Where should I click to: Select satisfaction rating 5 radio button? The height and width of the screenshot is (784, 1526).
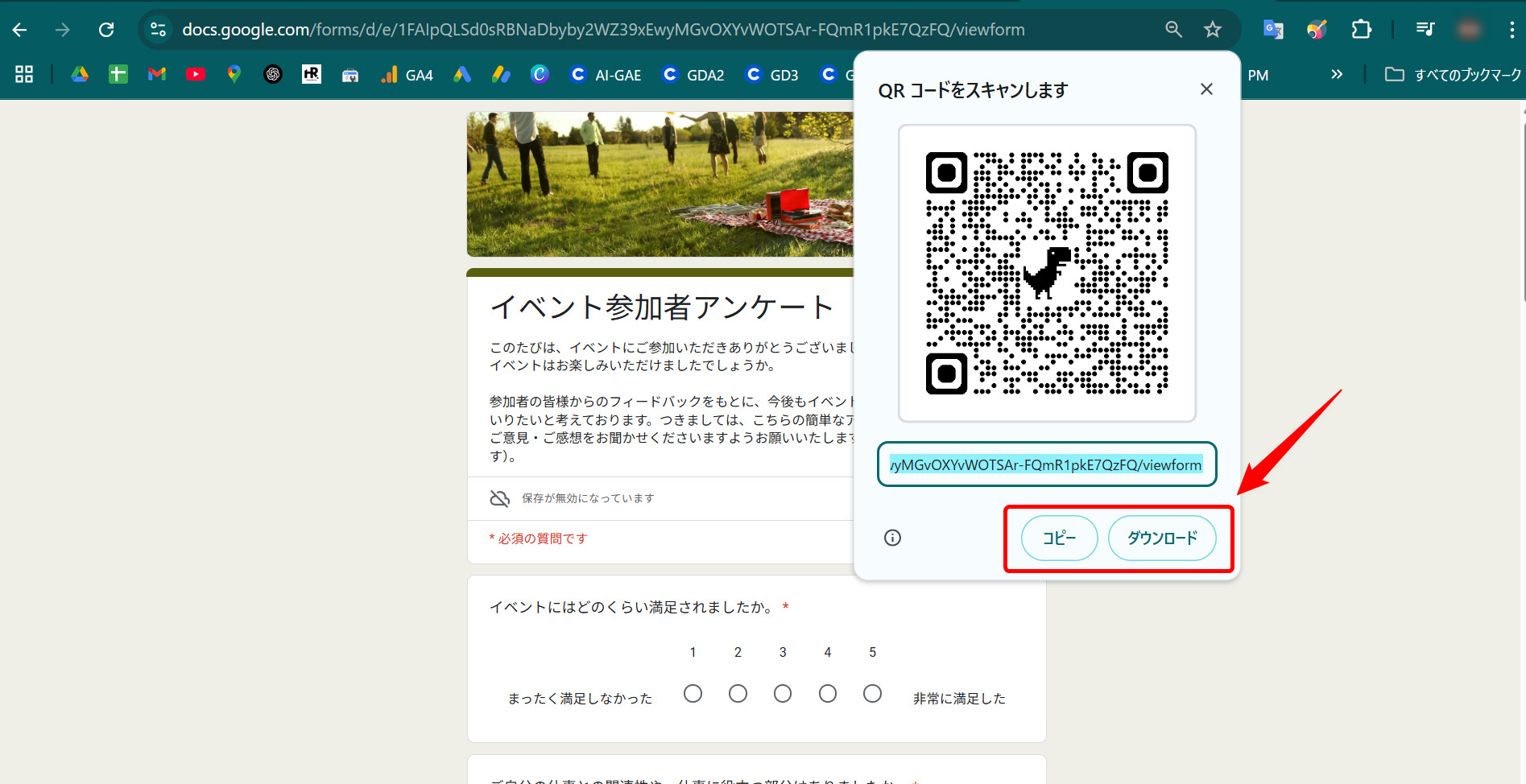(x=872, y=693)
